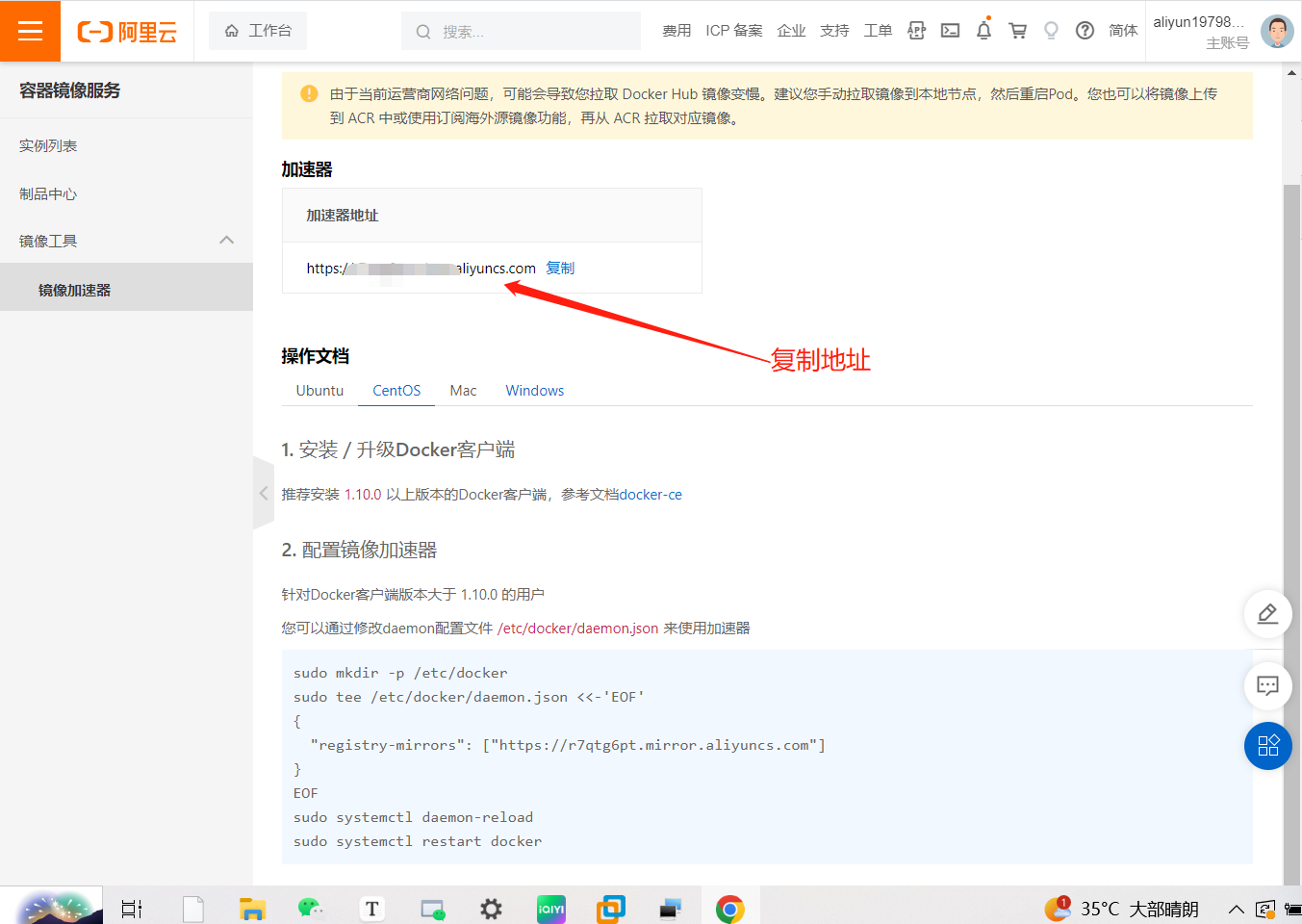Open the notifications bell
Image resolution: width=1302 pixels, height=924 pixels.
[x=983, y=31]
